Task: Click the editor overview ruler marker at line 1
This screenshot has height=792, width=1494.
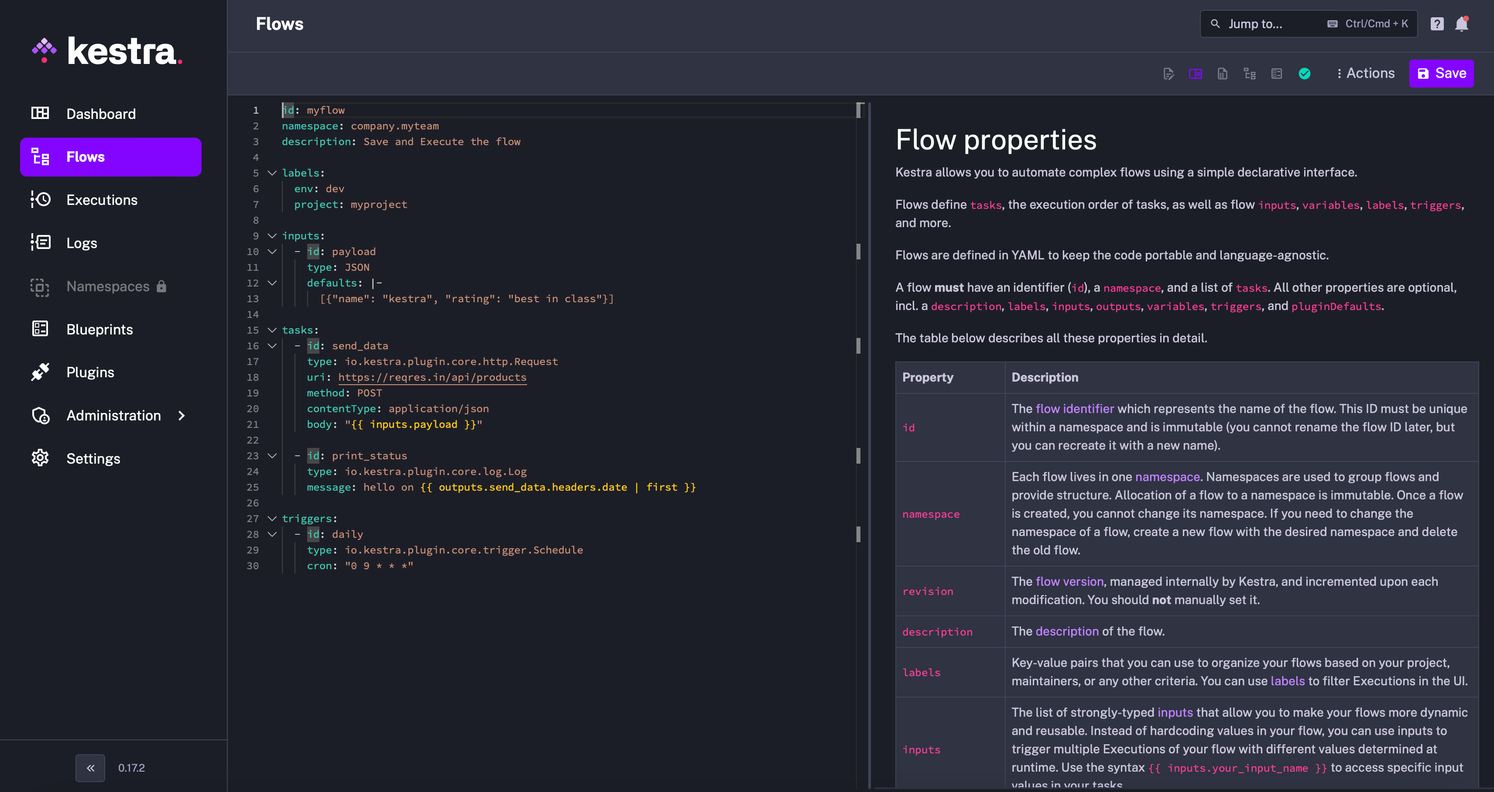Action: pyautogui.click(x=858, y=110)
